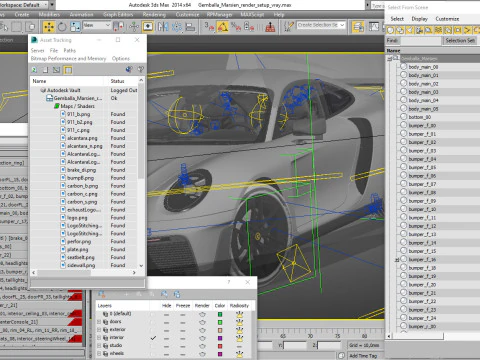The height and width of the screenshot is (360, 480).
Task: Click the radiosity icon for exterior layer
Action: [239, 330]
